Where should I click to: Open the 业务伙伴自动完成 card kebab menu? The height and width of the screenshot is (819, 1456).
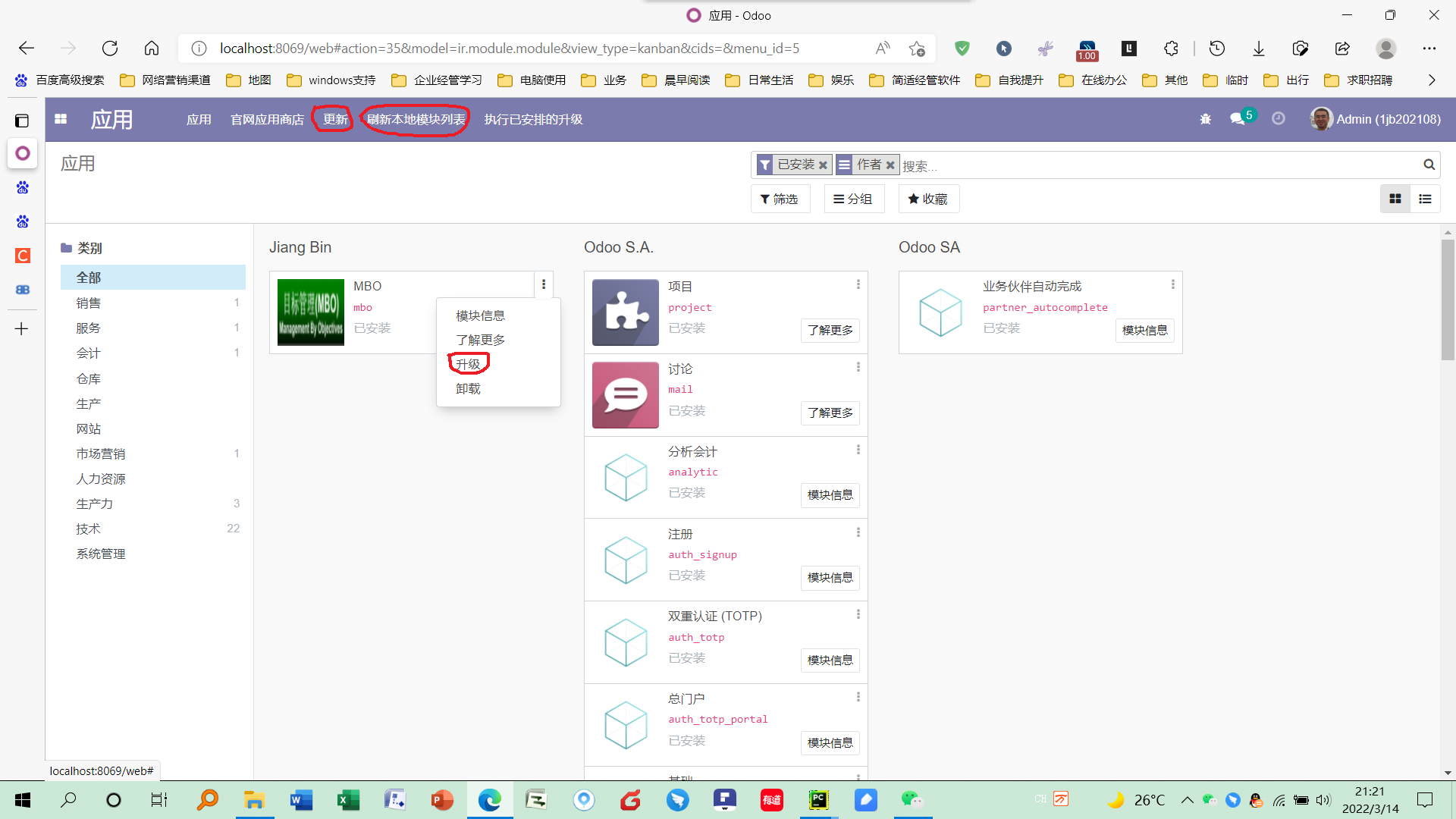point(1173,284)
